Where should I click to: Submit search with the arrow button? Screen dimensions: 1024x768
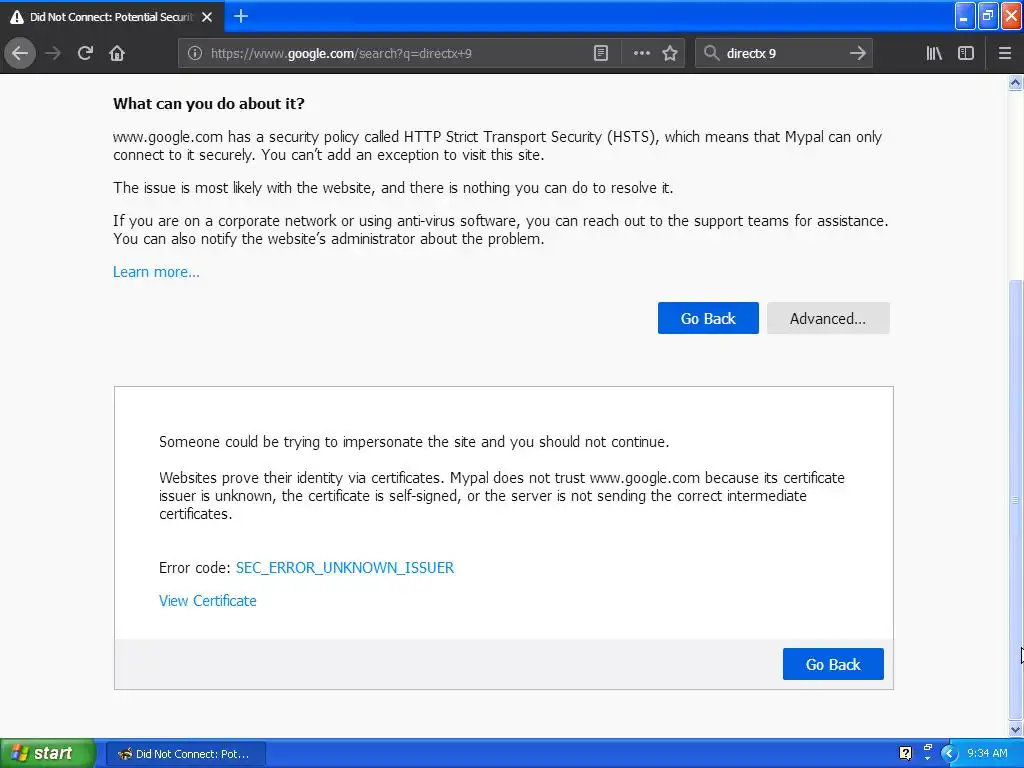(857, 54)
